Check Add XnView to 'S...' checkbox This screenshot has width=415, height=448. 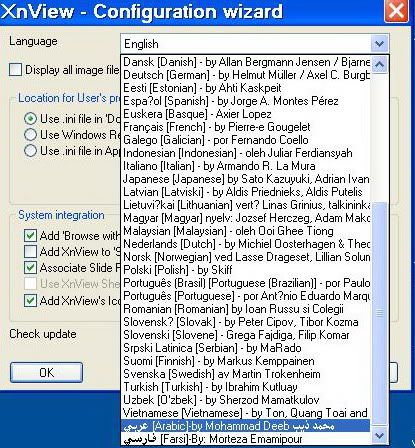(30, 252)
